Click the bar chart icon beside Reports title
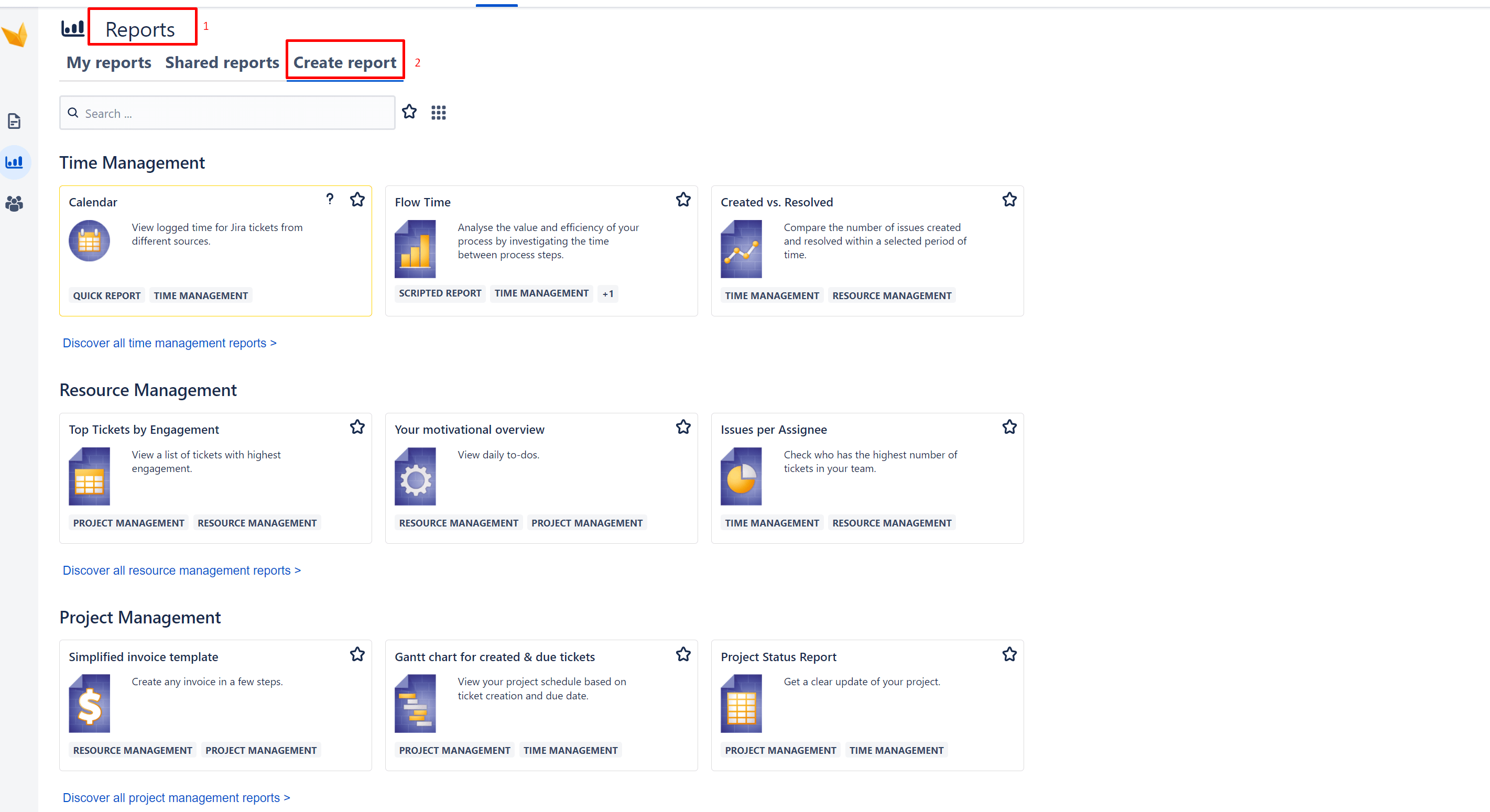Screen dimensions: 1490x812 (x=73, y=28)
